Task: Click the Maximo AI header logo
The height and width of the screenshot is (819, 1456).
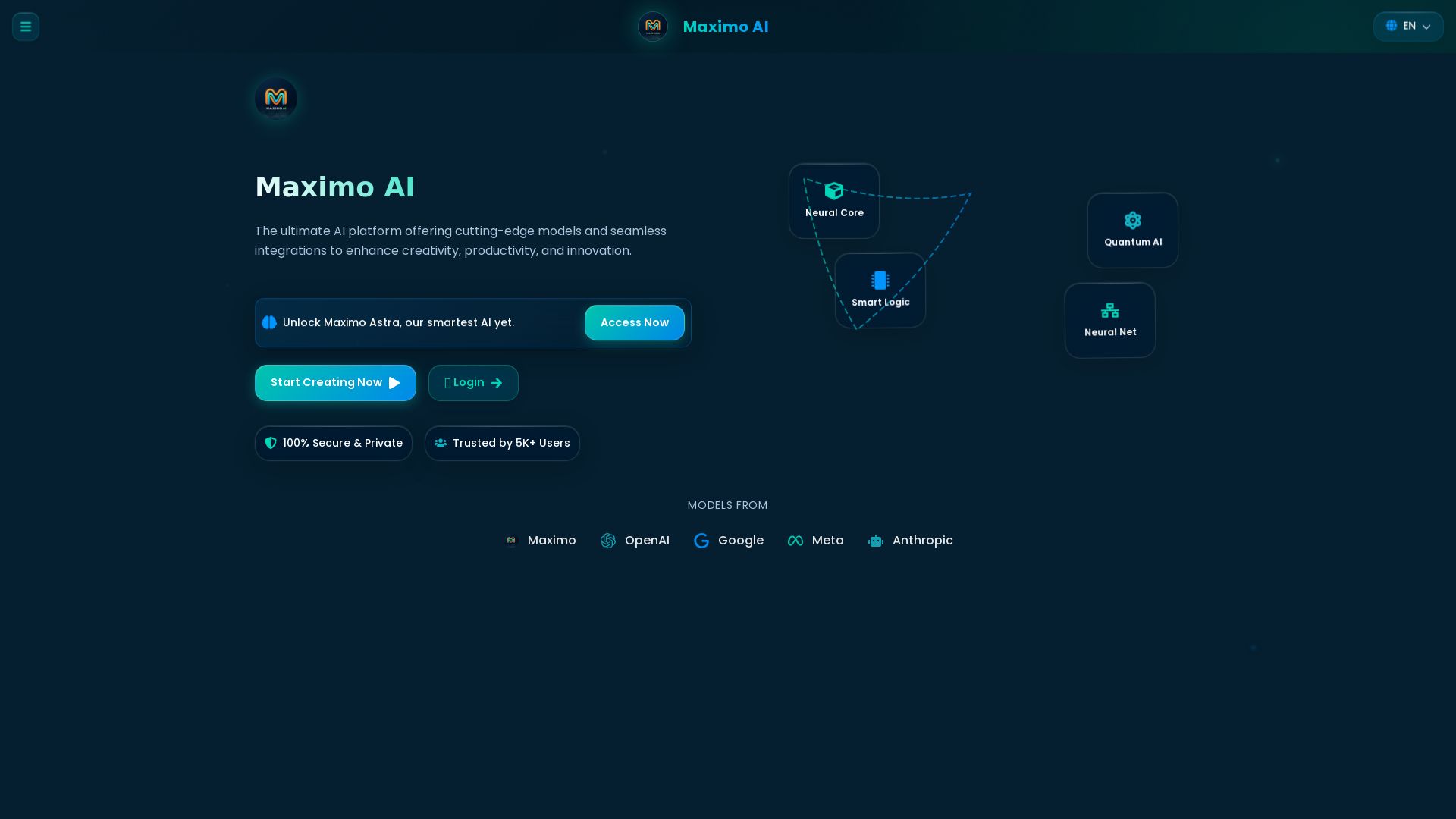Action: coord(652,27)
